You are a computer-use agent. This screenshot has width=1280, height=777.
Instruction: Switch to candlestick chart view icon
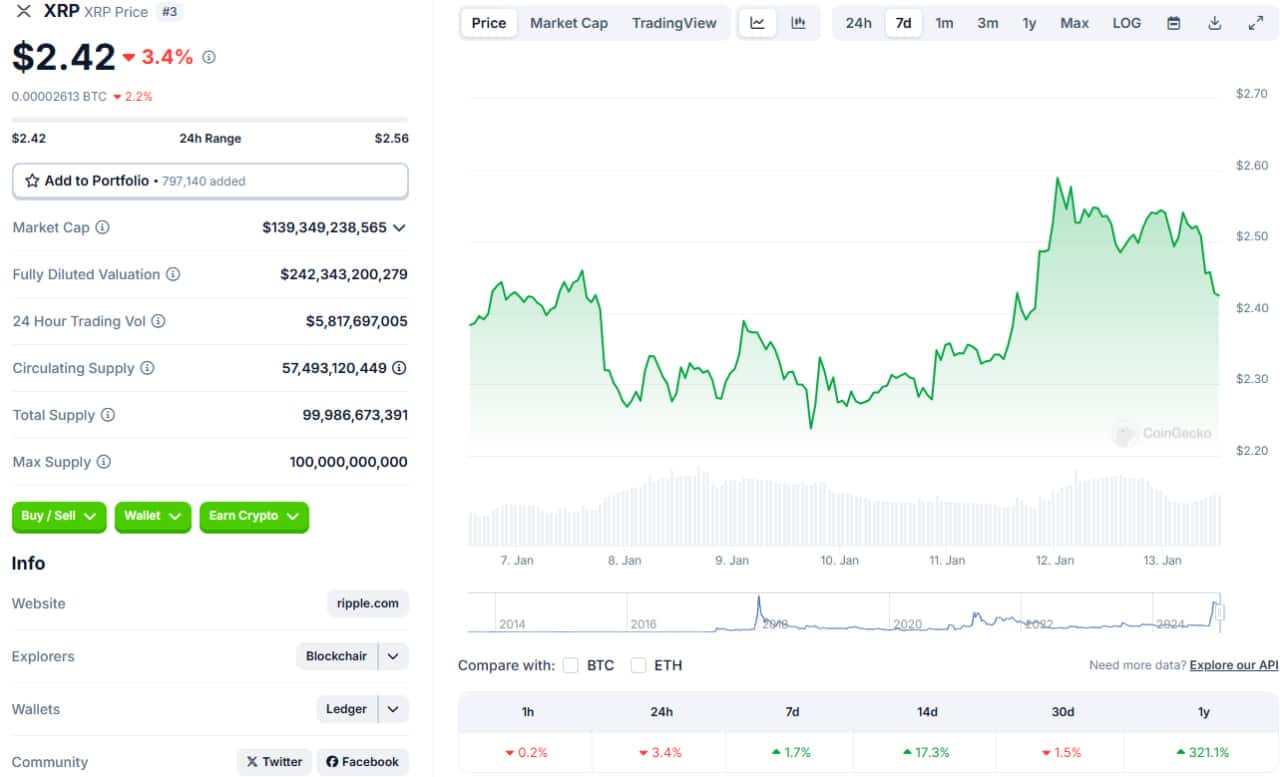click(x=798, y=23)
